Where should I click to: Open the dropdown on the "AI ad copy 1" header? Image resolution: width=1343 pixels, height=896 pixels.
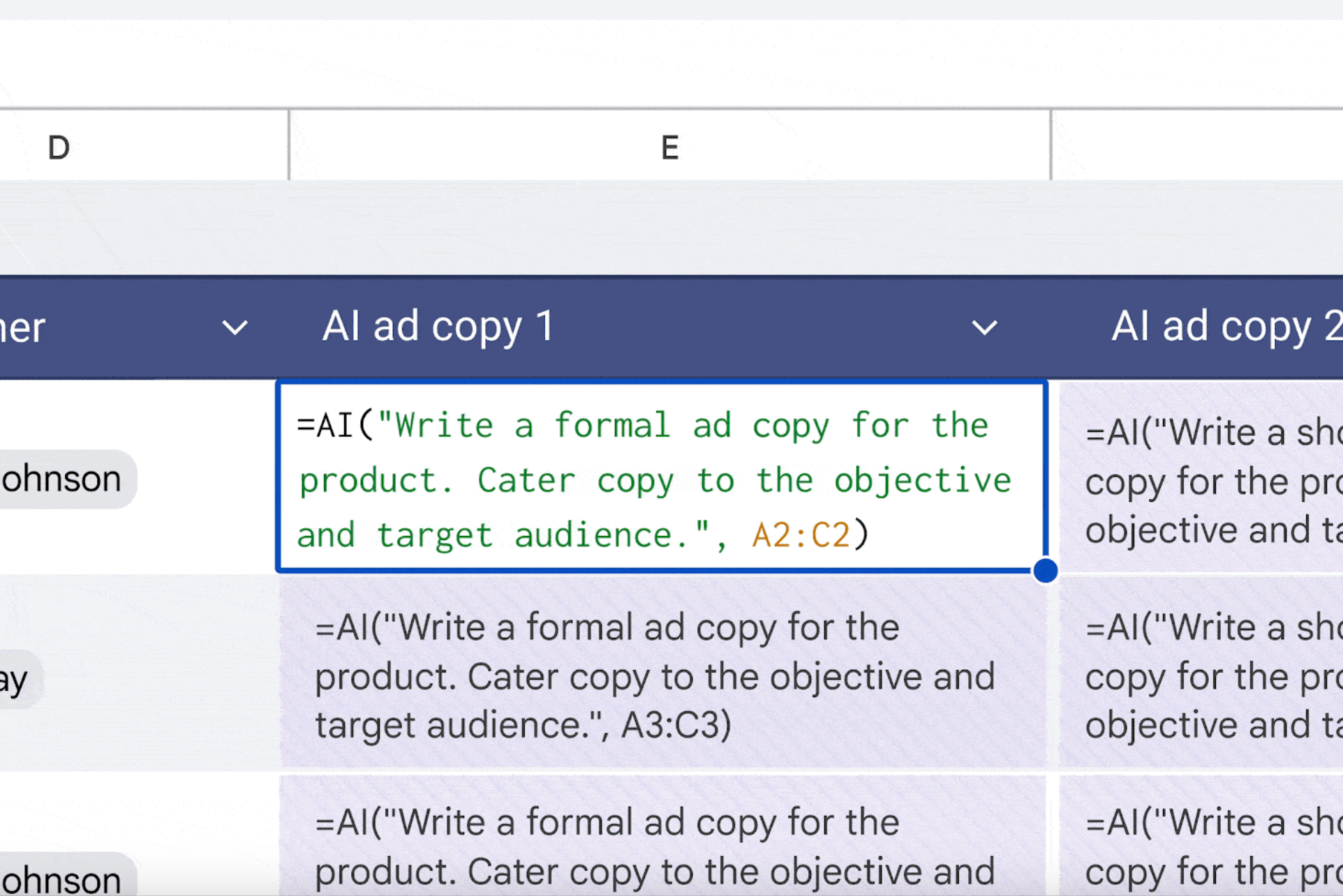[x=984, y=327]
